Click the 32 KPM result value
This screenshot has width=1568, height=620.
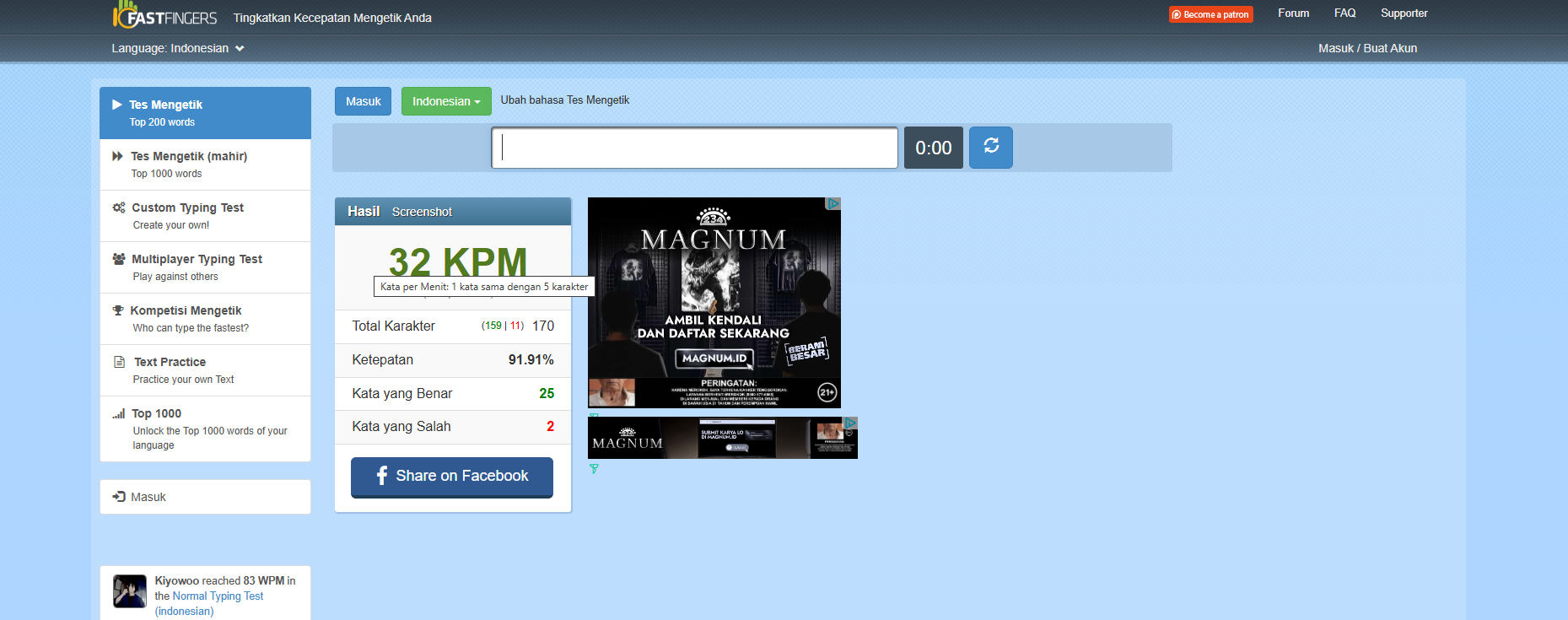(458, 261)
